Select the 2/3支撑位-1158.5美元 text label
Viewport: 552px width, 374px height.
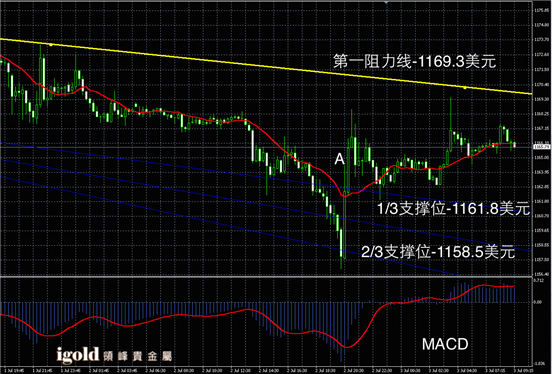[438, 252]
